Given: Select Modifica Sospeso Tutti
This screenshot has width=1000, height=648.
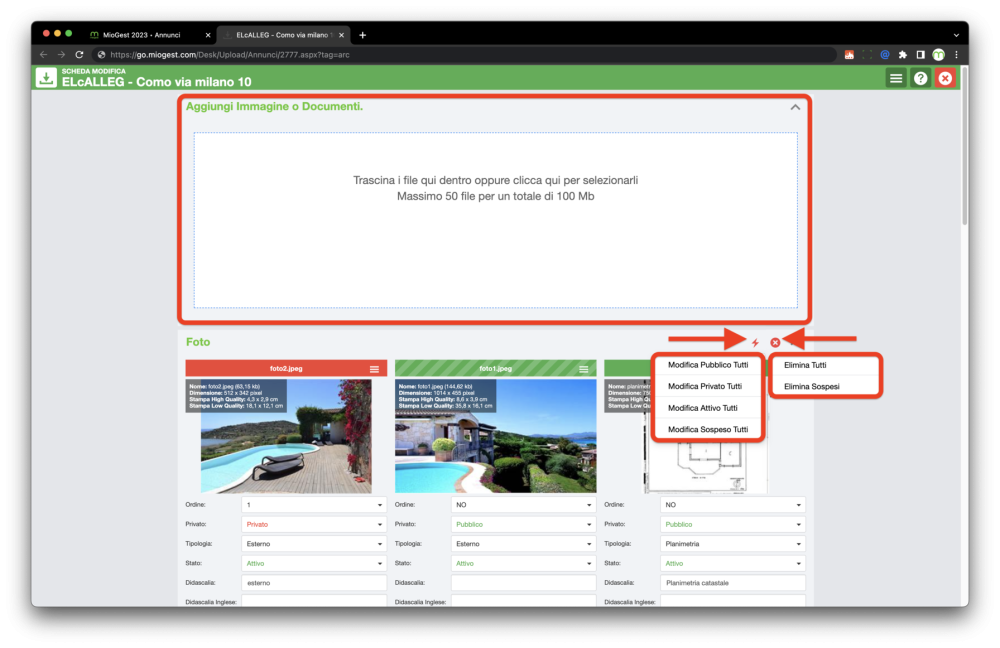Looking at the screenshot, I should click(x=708, y=429).
